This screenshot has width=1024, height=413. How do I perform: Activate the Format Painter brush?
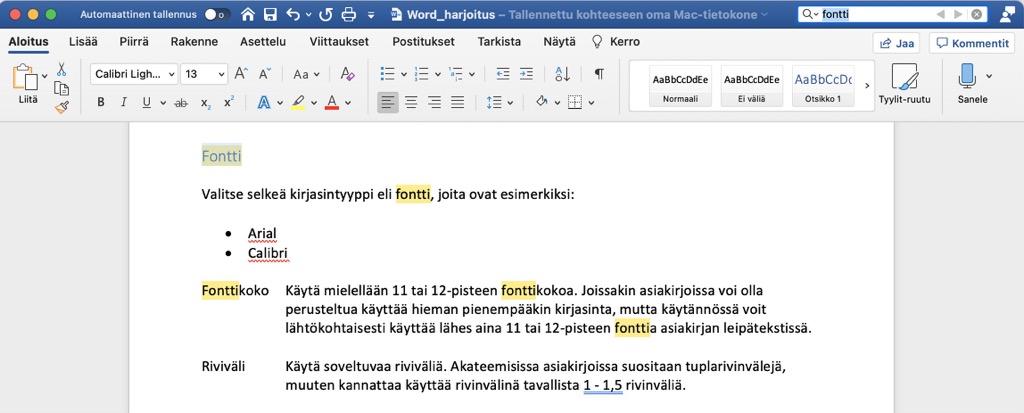(61, 107)
